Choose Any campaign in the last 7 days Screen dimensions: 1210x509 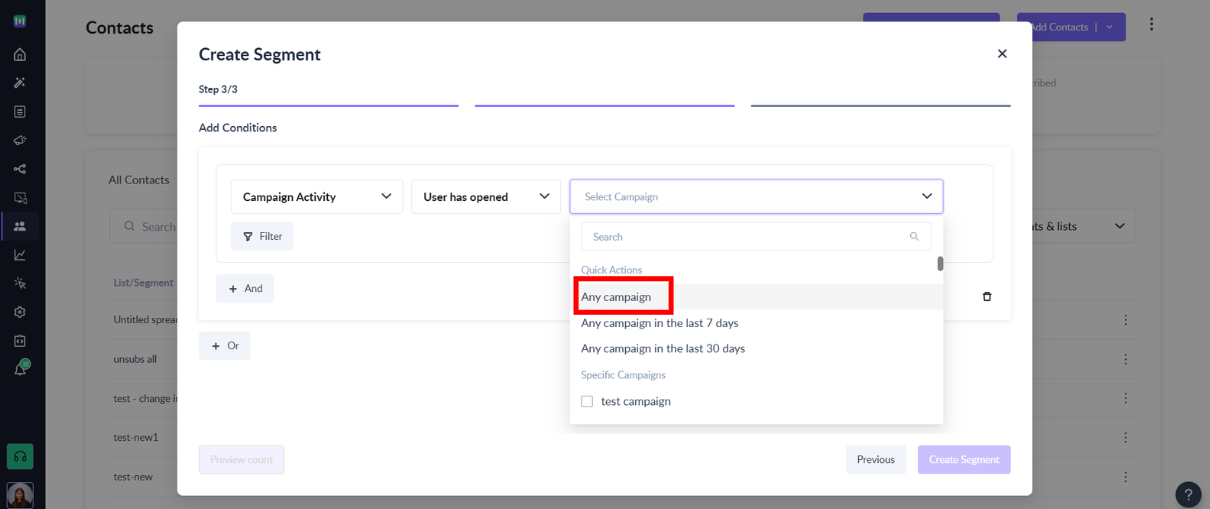coord(660,323)
